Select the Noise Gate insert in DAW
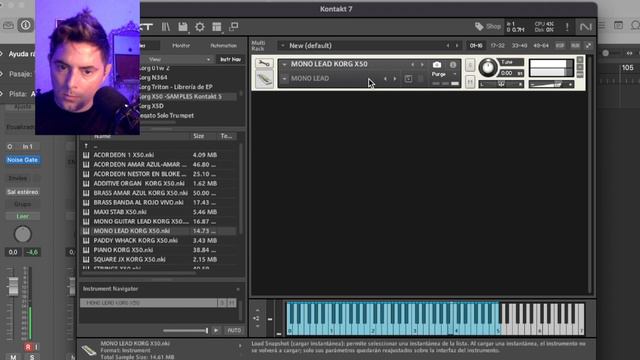The width and height of the screenshot is (640, 360). coord(22,160)
